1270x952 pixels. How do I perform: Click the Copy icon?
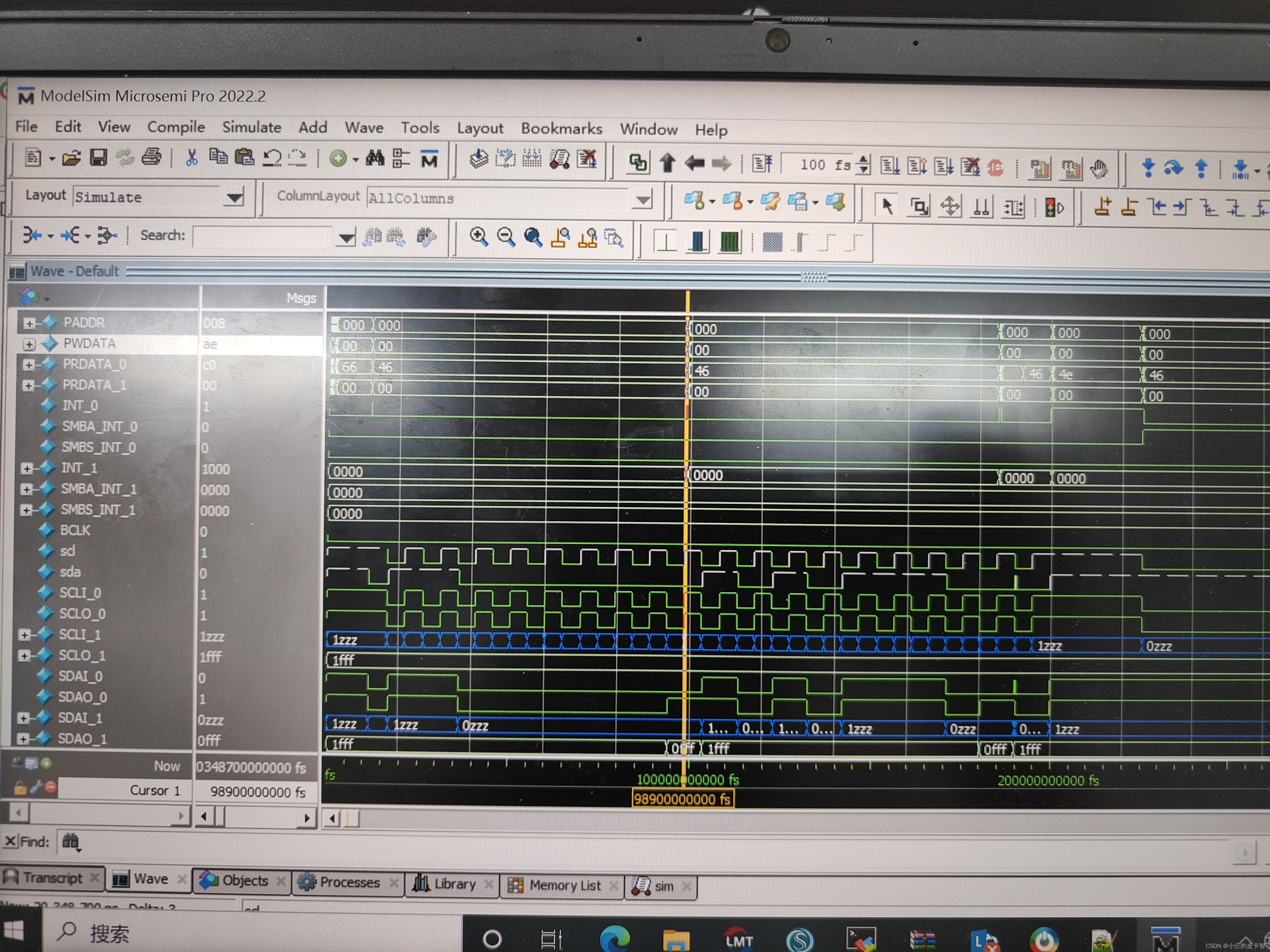coord(218,156)
